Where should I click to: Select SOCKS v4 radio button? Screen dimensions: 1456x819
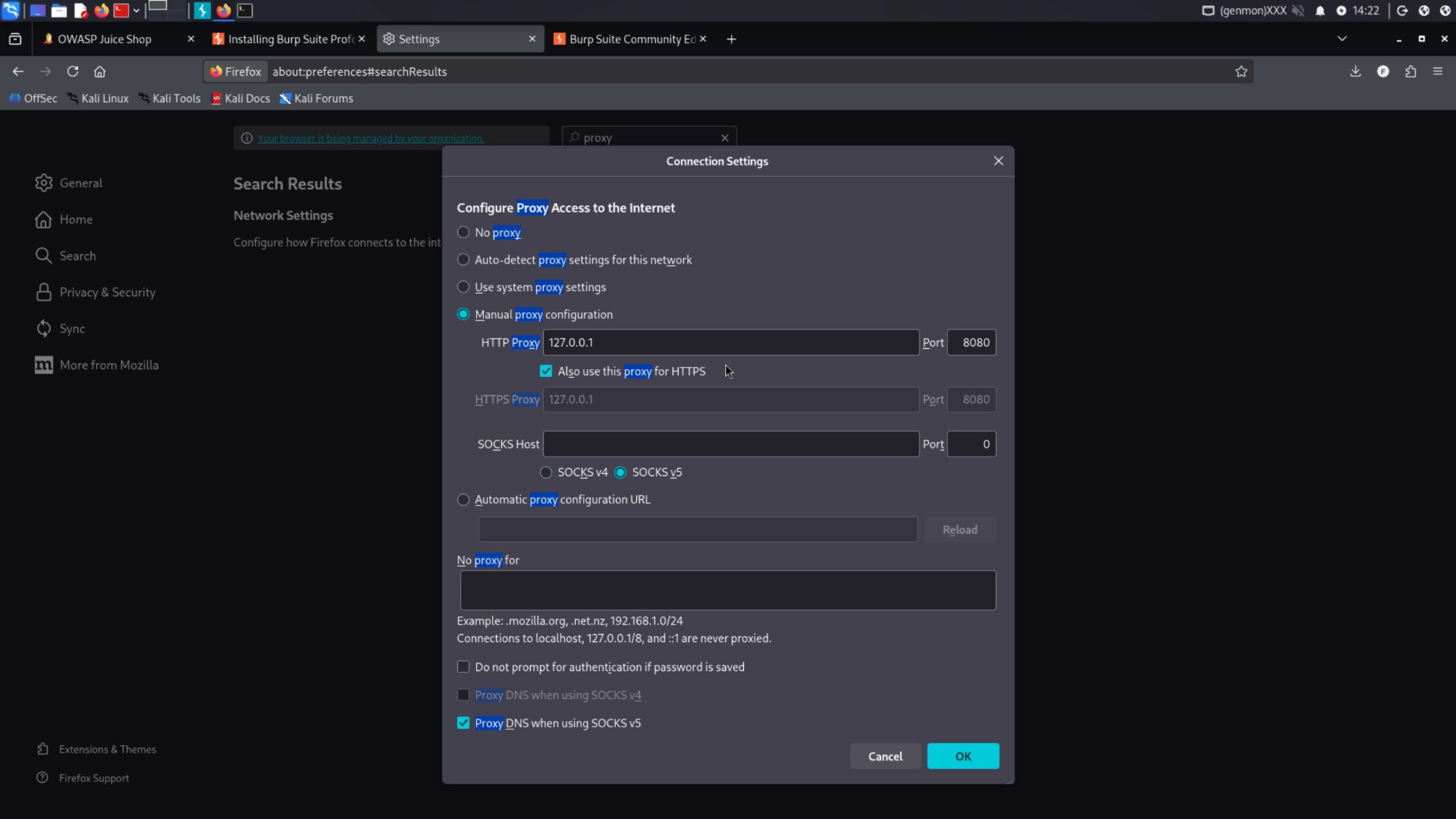(x=546, y=472)
